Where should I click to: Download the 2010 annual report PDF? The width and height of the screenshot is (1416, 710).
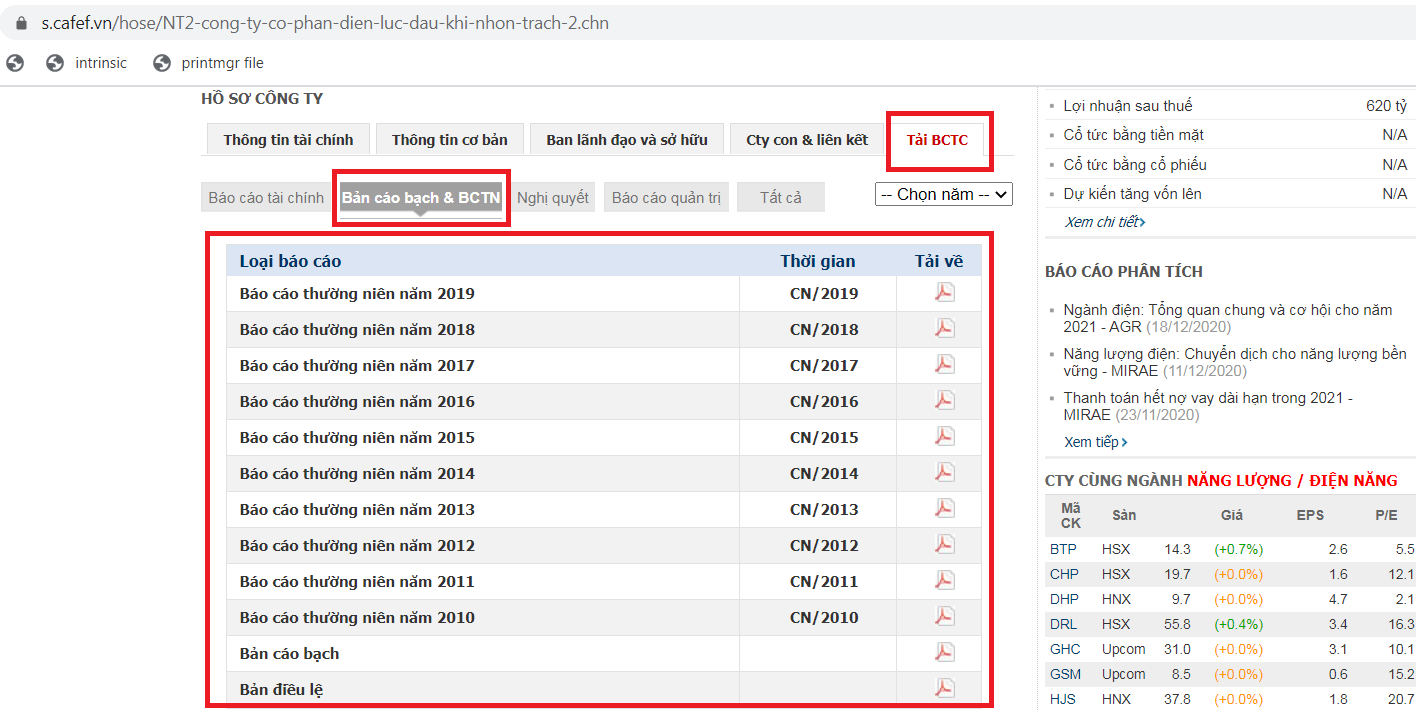(944, 616)
